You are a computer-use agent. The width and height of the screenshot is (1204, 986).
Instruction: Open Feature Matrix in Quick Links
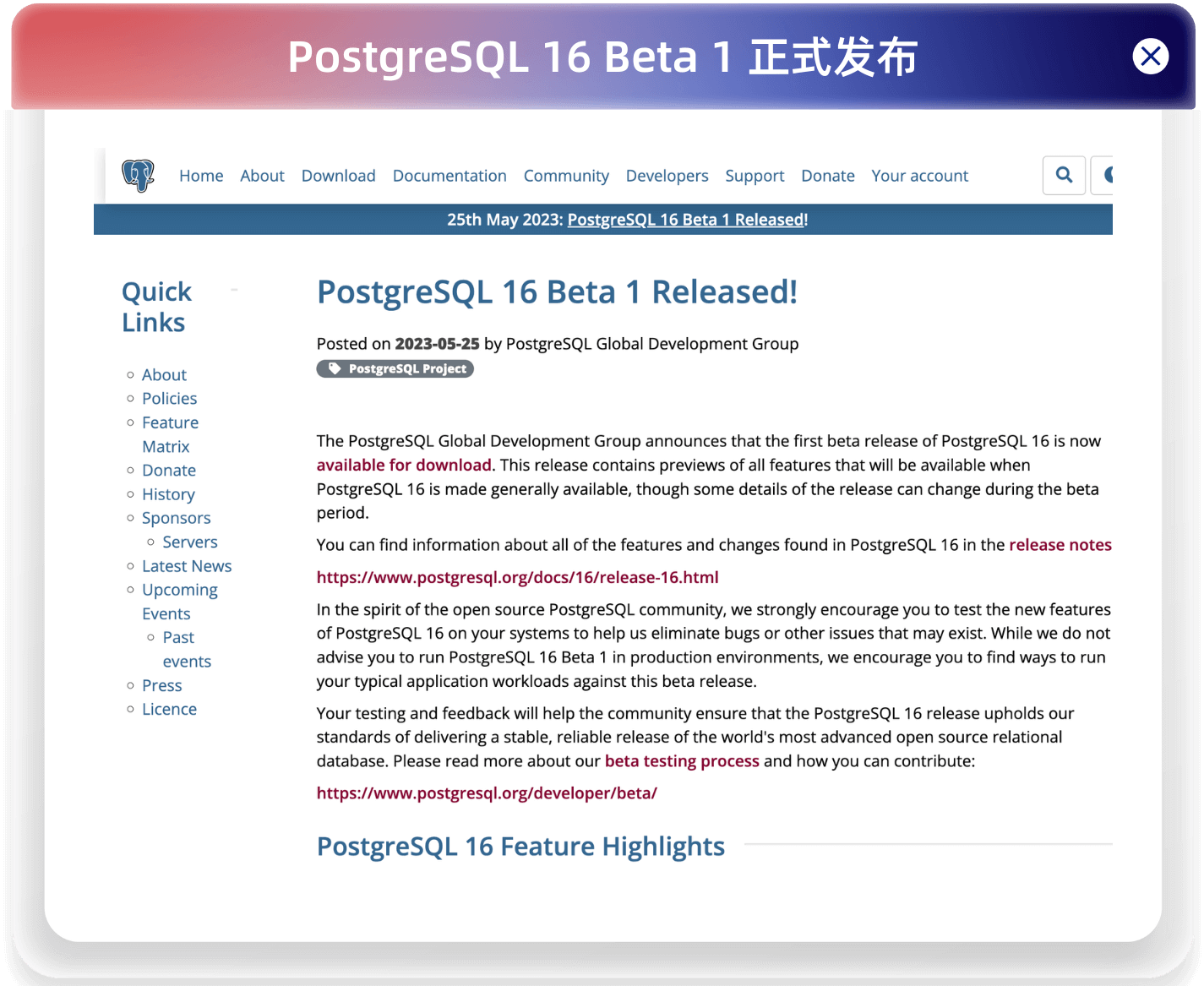(x=170, y=434)
